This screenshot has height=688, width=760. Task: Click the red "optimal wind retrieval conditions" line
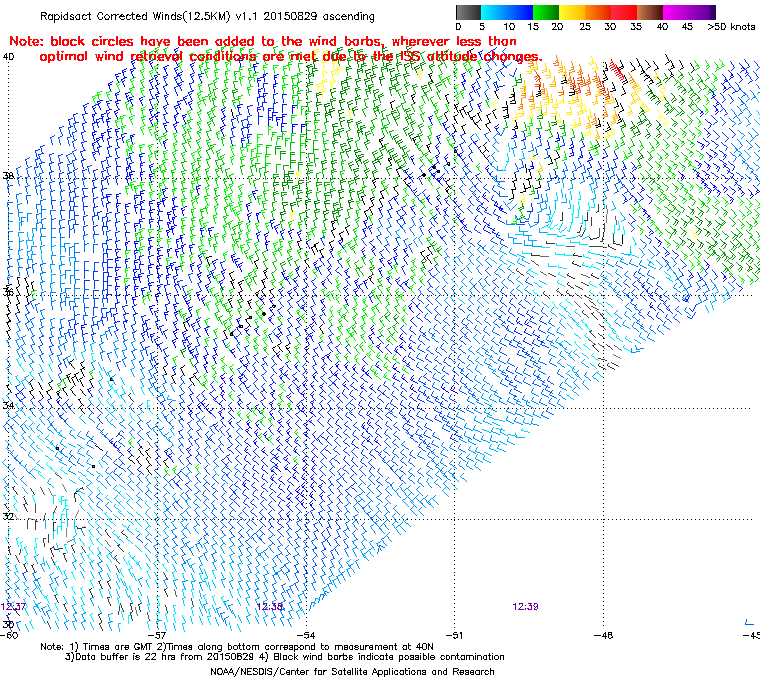pos(291,57)
